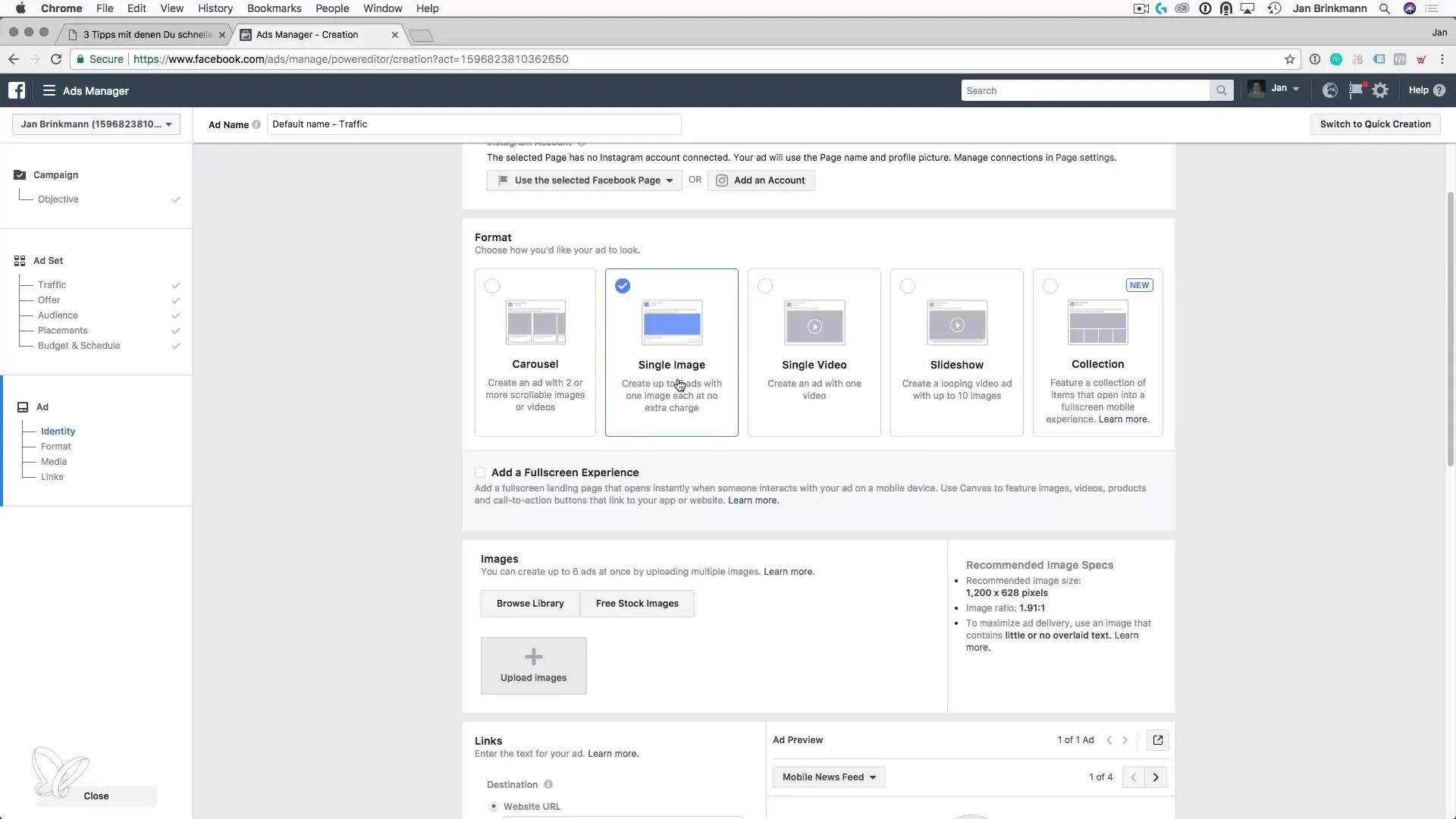Click the Close button at bottom left
The height and width of the screenshot is (819, 1456).
click(96, 796)
